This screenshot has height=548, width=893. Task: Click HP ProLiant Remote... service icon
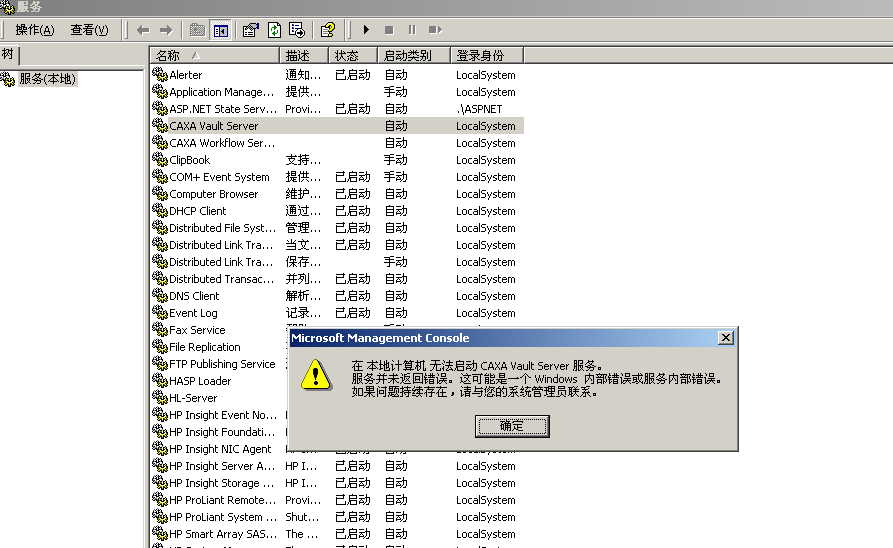pyautogui.click(x=160, y=500)
